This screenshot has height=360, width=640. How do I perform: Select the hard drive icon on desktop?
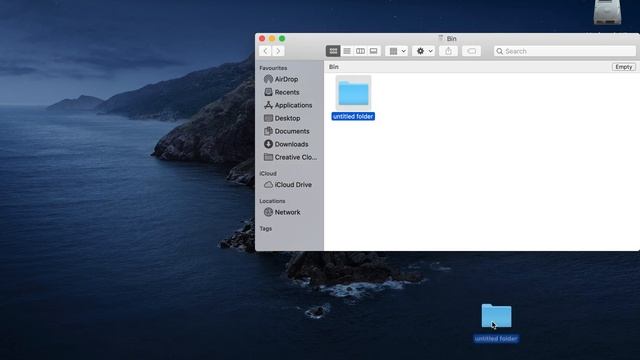607,12
